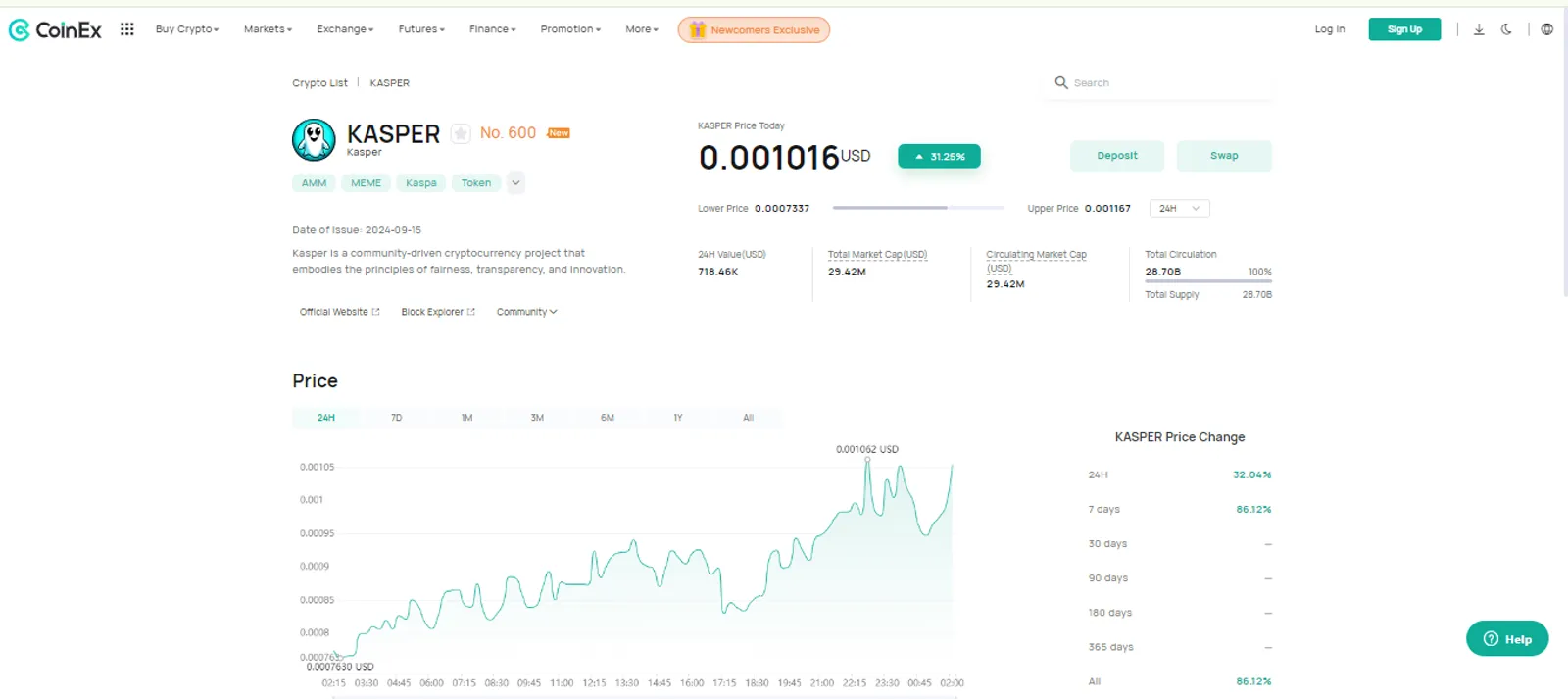1568x699 pixels.
Task: Click the Total Circulation progress bar
Action: pos(1208,281)
